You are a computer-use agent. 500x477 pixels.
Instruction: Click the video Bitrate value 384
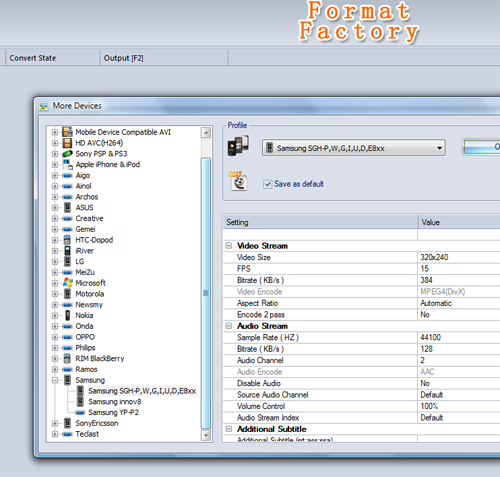coord(426,280)
